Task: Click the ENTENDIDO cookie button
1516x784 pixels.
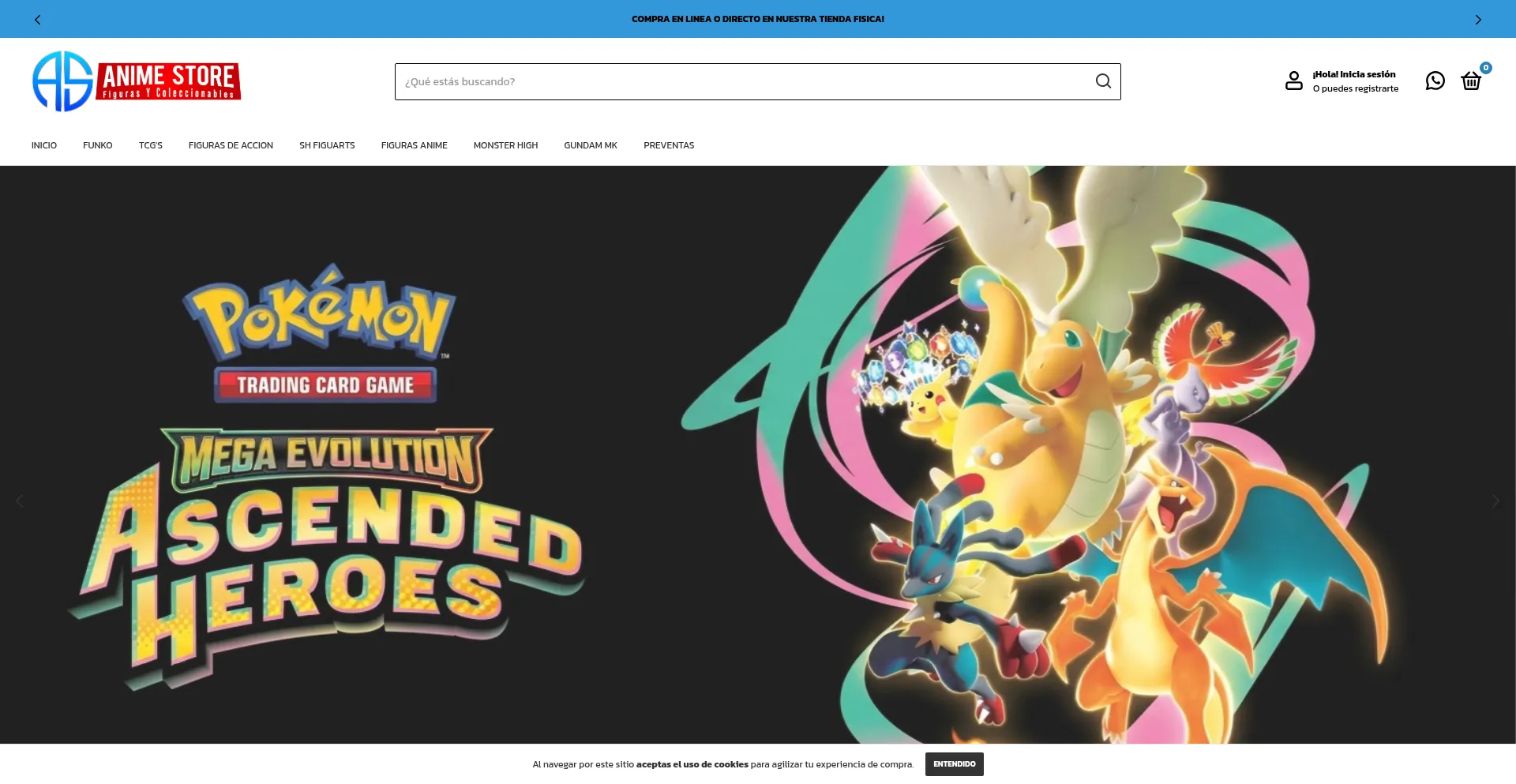Action: tap(955, 764)
